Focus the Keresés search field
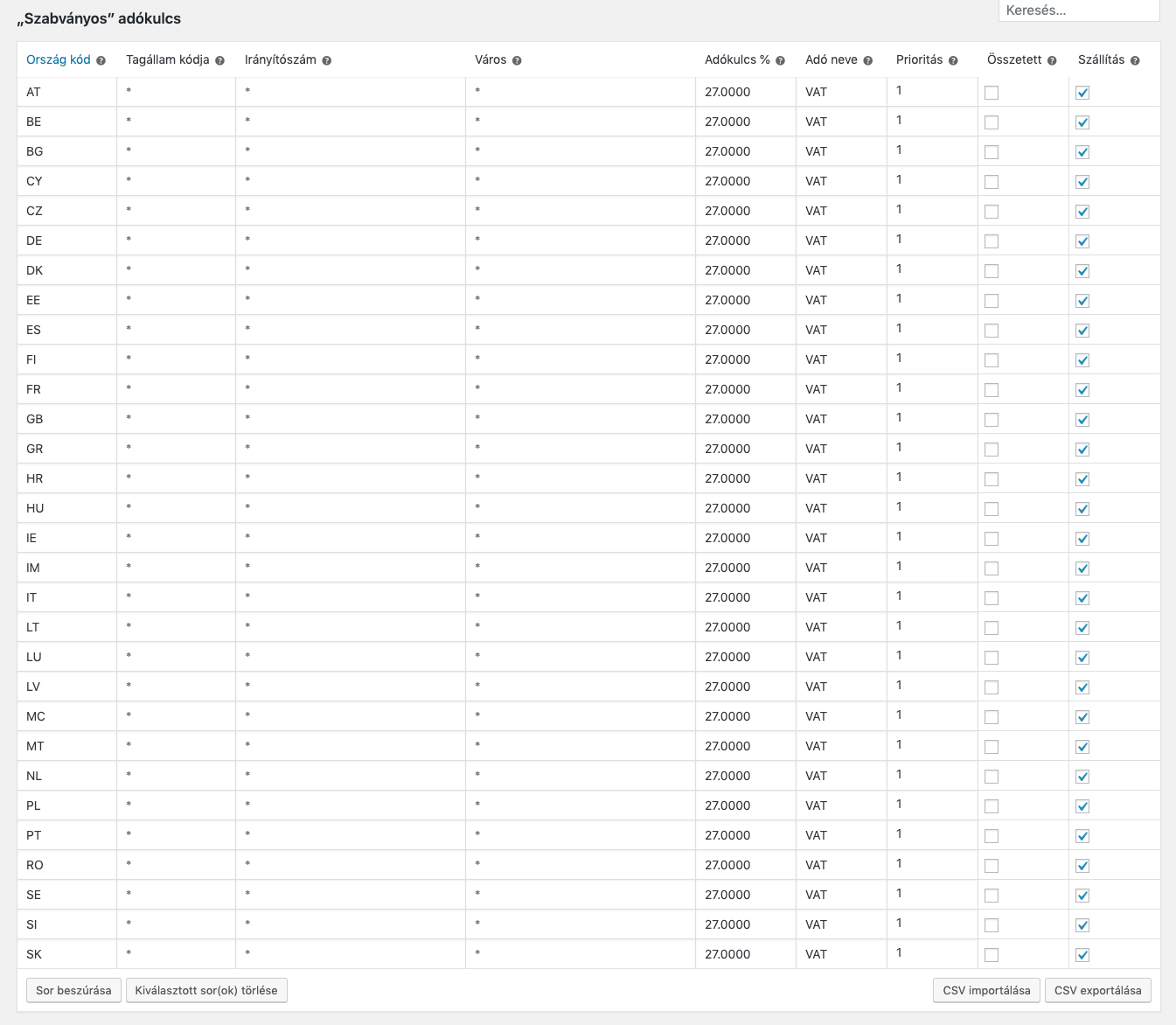The width and height of the screenshot is (1176, 1025). (1078, 10)
